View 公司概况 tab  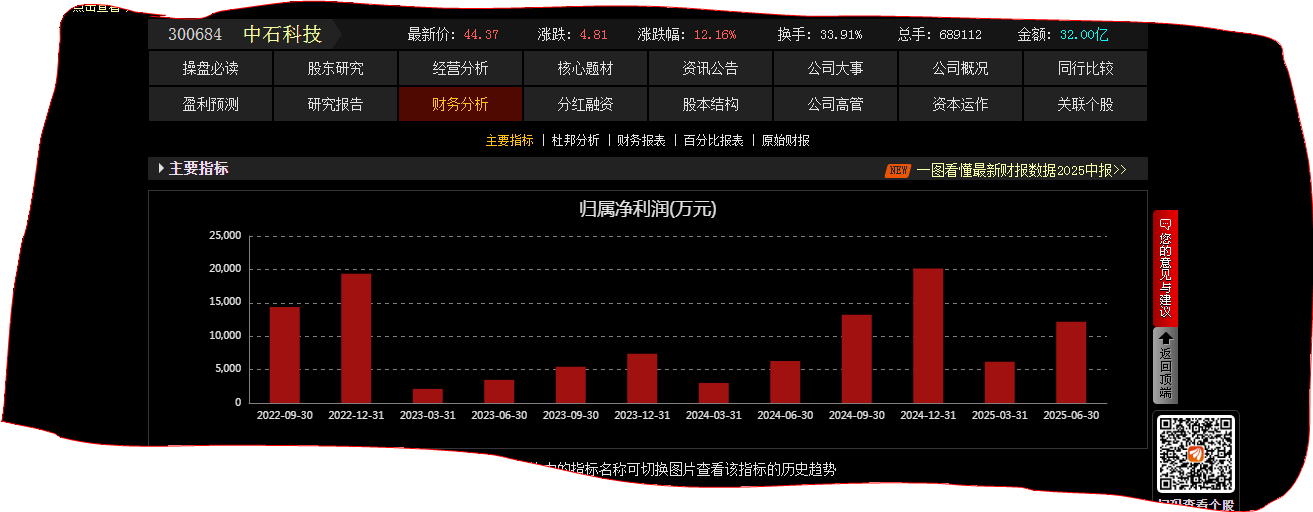click(961, 69)
